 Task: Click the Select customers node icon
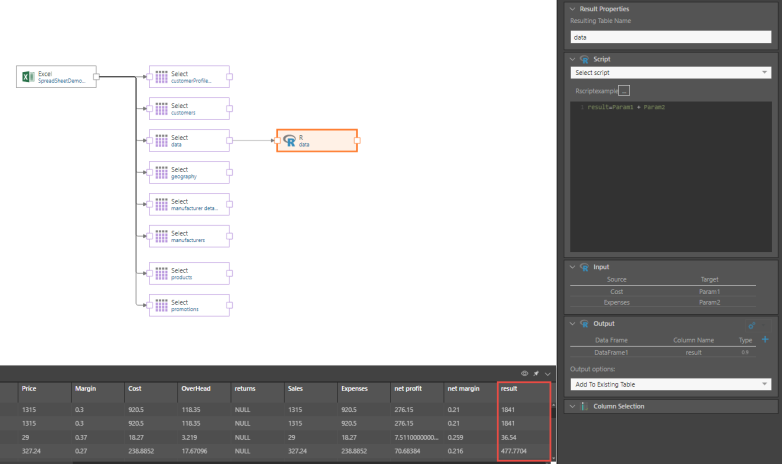pyautogui.click(x=161, y=109)
